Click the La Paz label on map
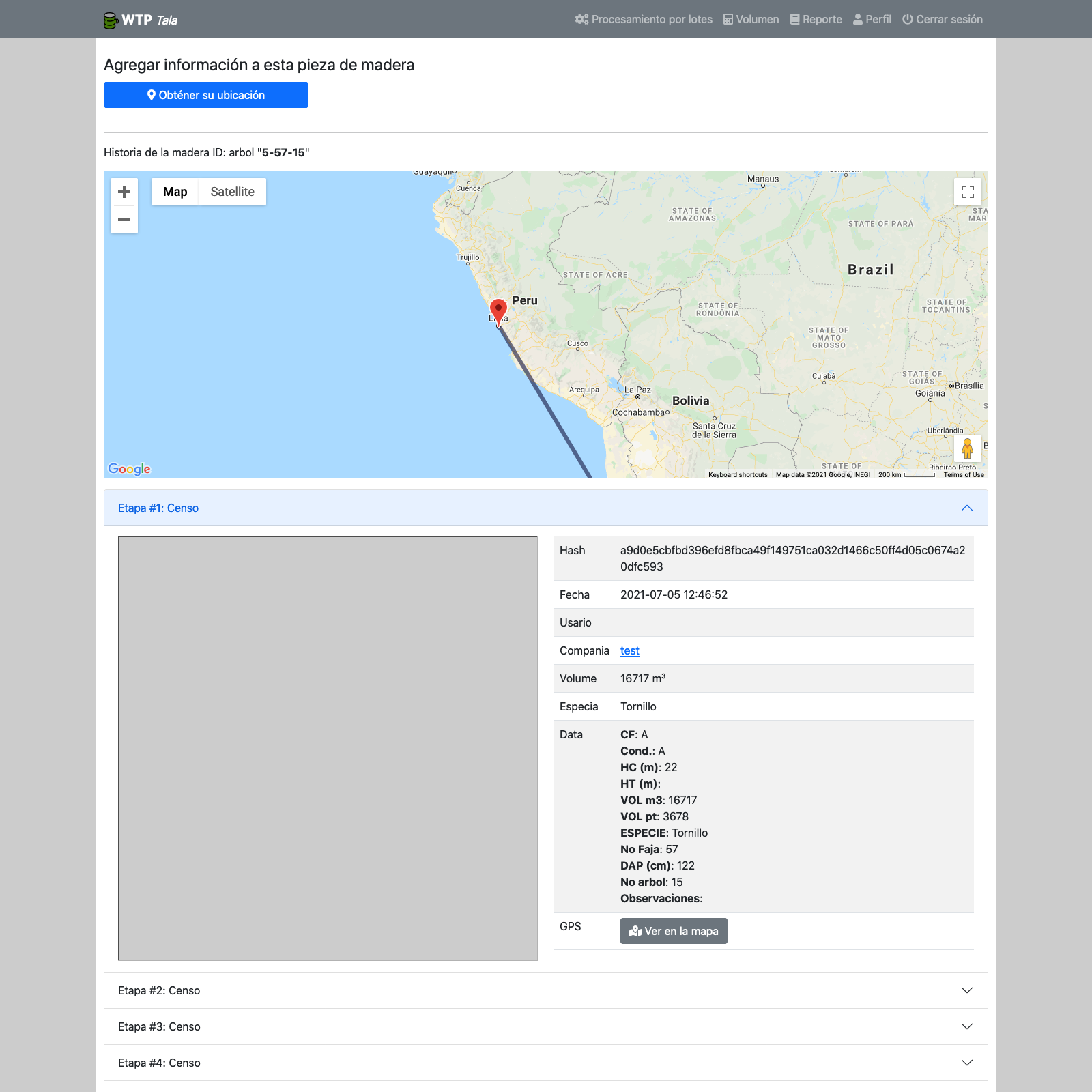1092x1092 pixels. (x=637, y=390)
